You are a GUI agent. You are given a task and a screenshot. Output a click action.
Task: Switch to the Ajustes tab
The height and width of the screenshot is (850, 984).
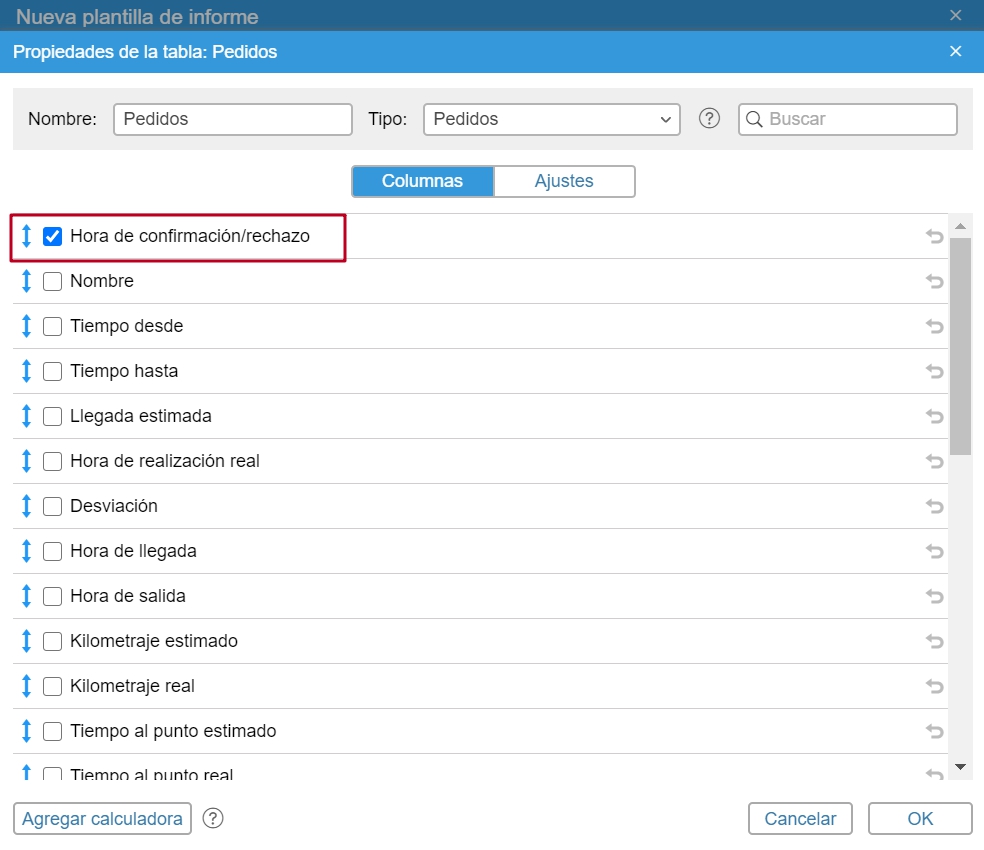(x=564, y=181)
